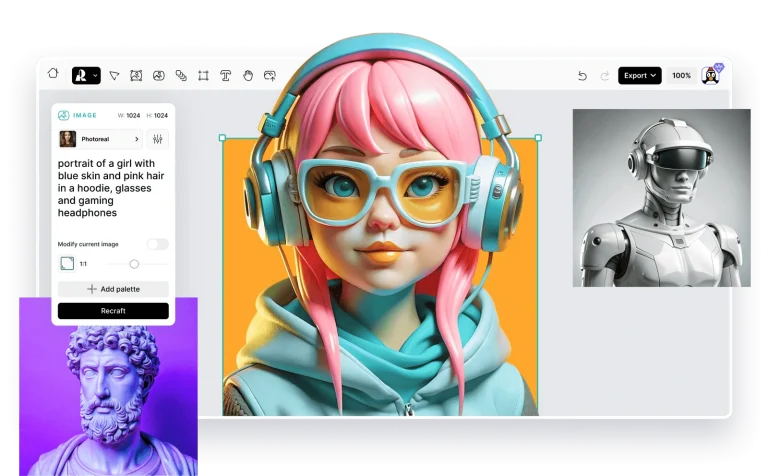This screenshot has width=768, height=476.
Task: Go to the home screen icon
Action: tap(53, 73)
